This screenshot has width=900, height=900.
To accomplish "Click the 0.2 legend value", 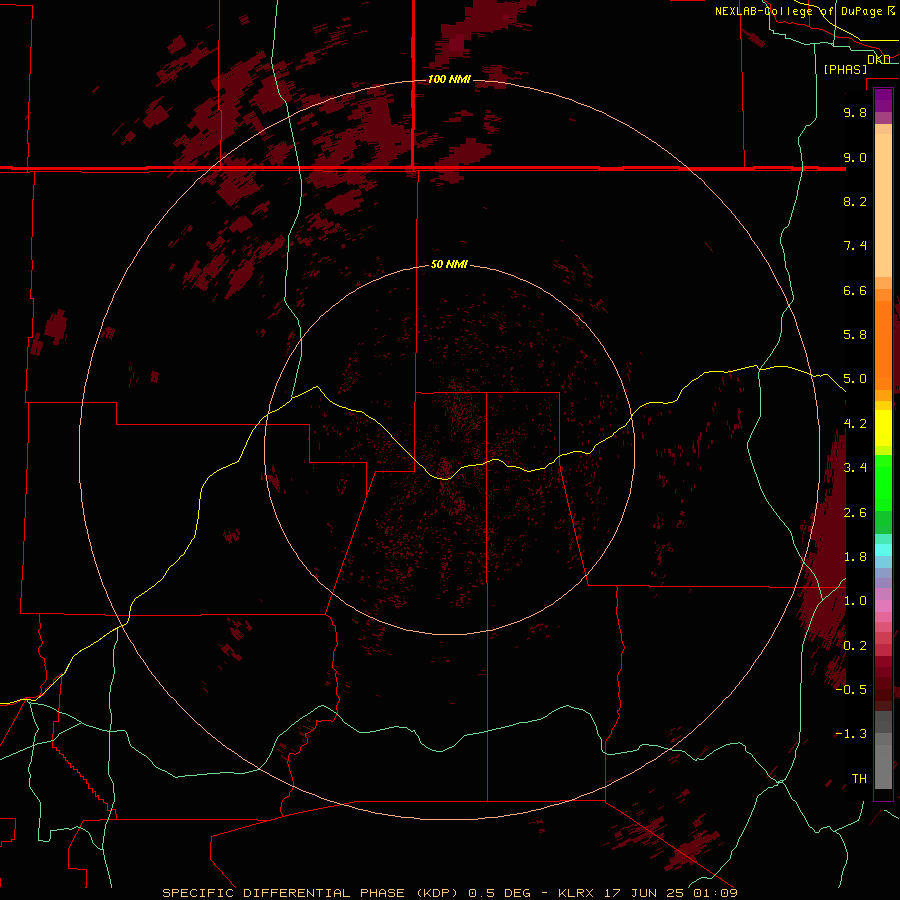I will click(855, 646).
